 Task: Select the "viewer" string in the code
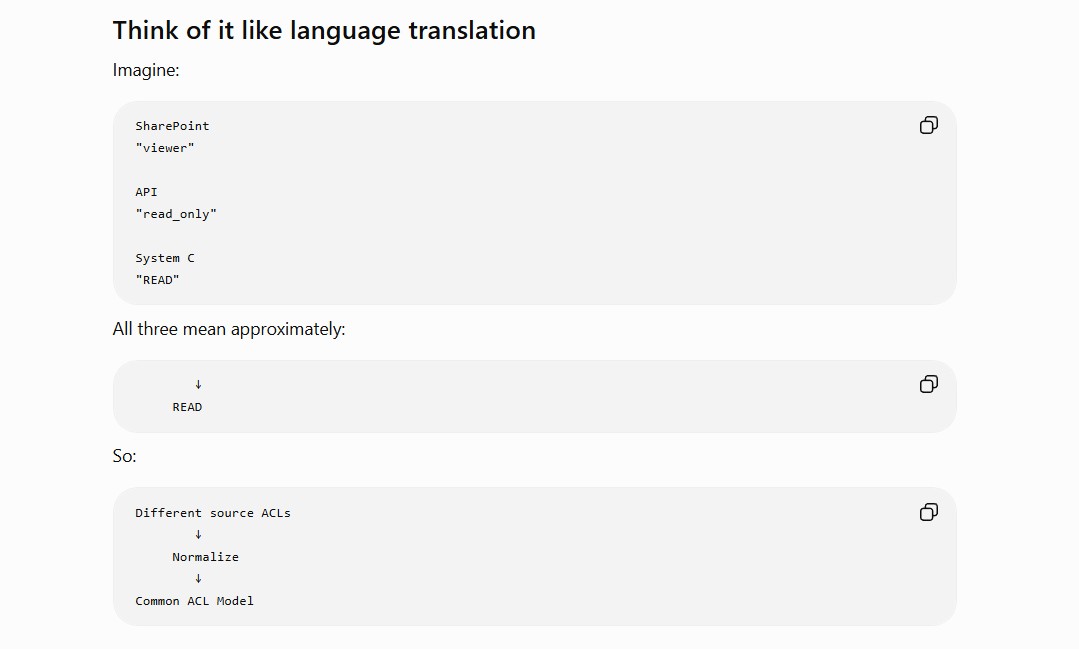point(165,148)
